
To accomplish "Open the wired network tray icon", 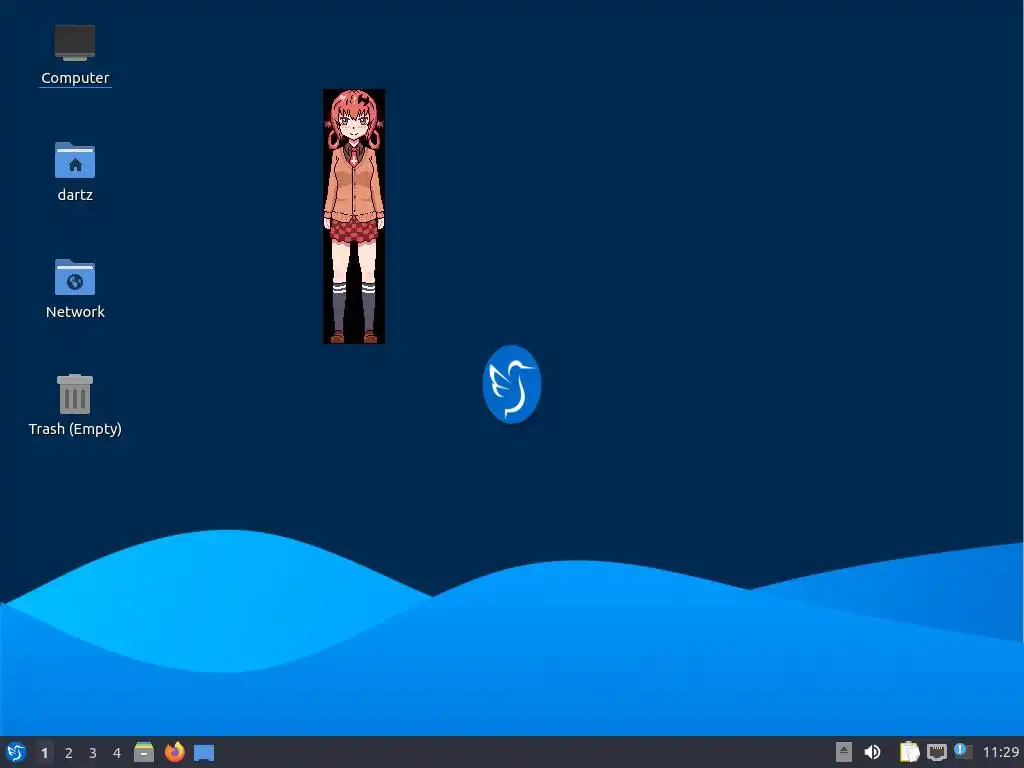I will [936, 752].
